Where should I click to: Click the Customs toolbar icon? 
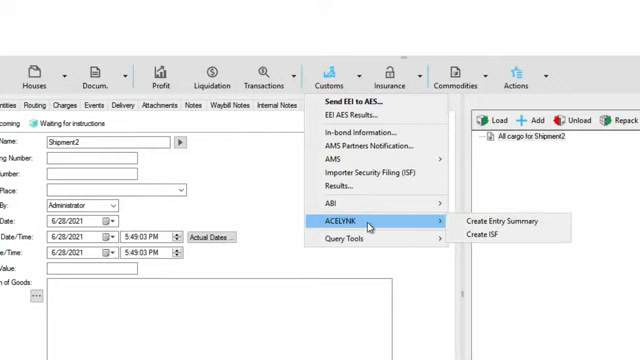(329, 72)
